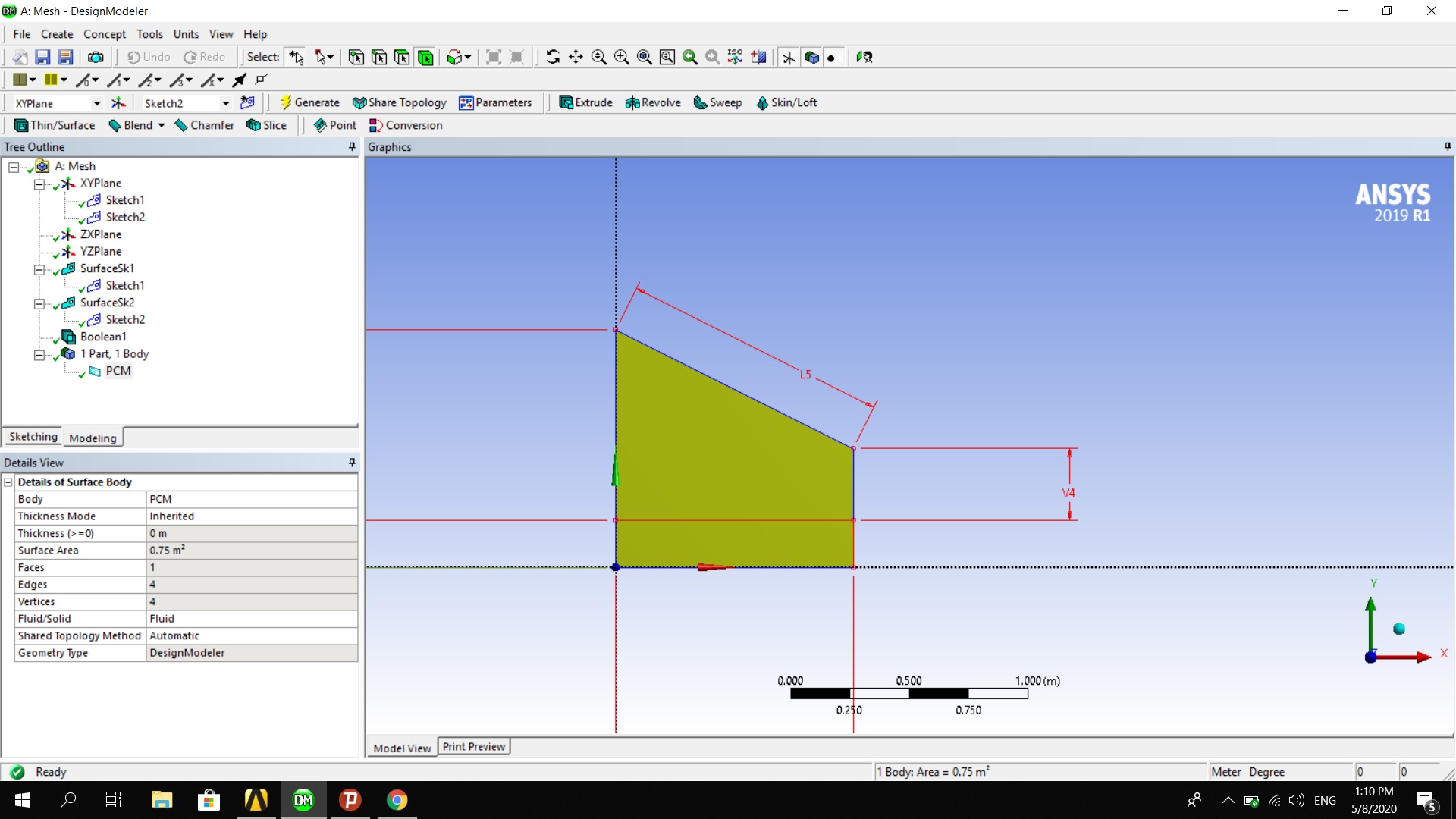Select the PCM body in tree
The image size is (1456, 819).
(118, 371)
